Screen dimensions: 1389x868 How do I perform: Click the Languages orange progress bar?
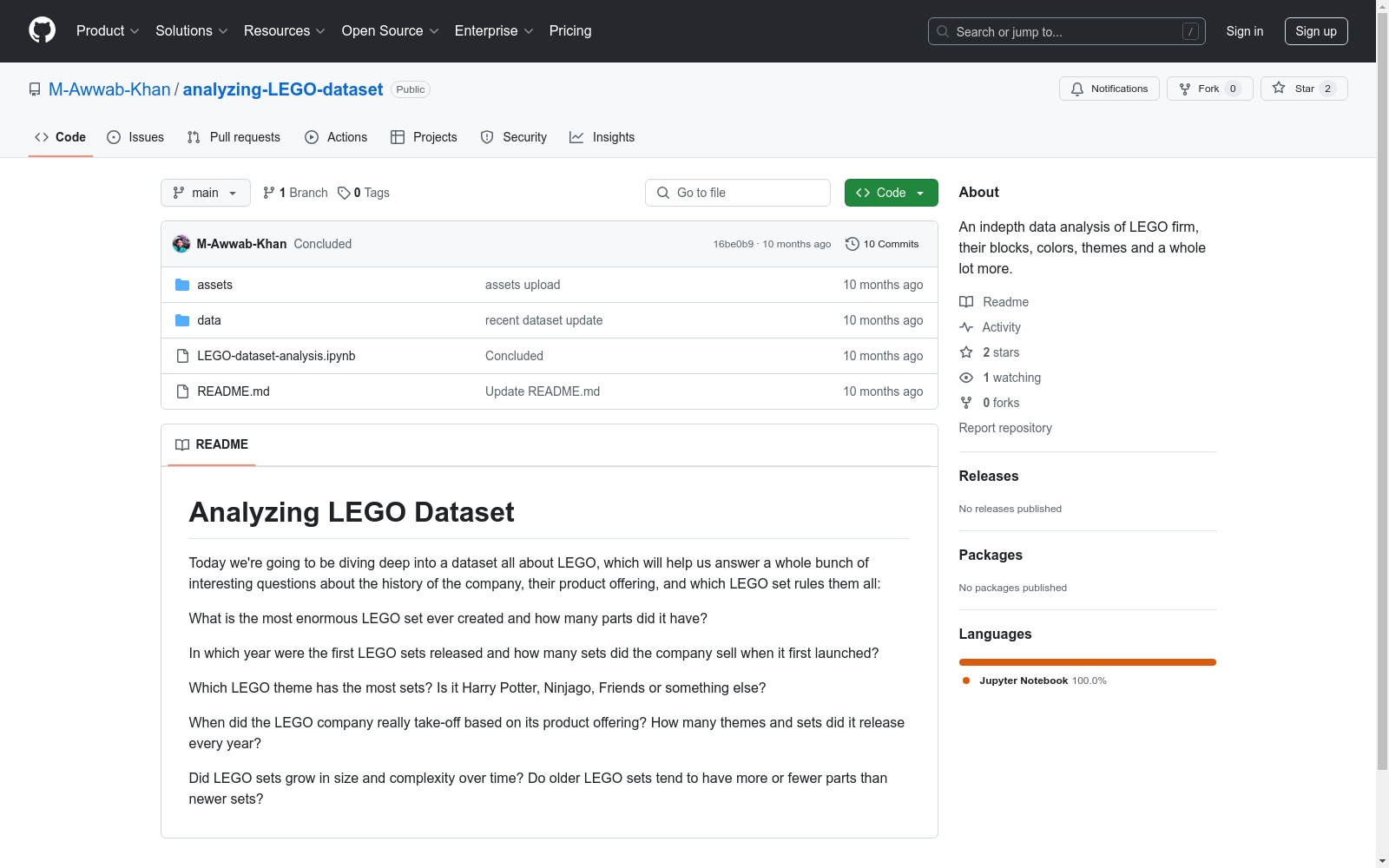(1088, 662)
